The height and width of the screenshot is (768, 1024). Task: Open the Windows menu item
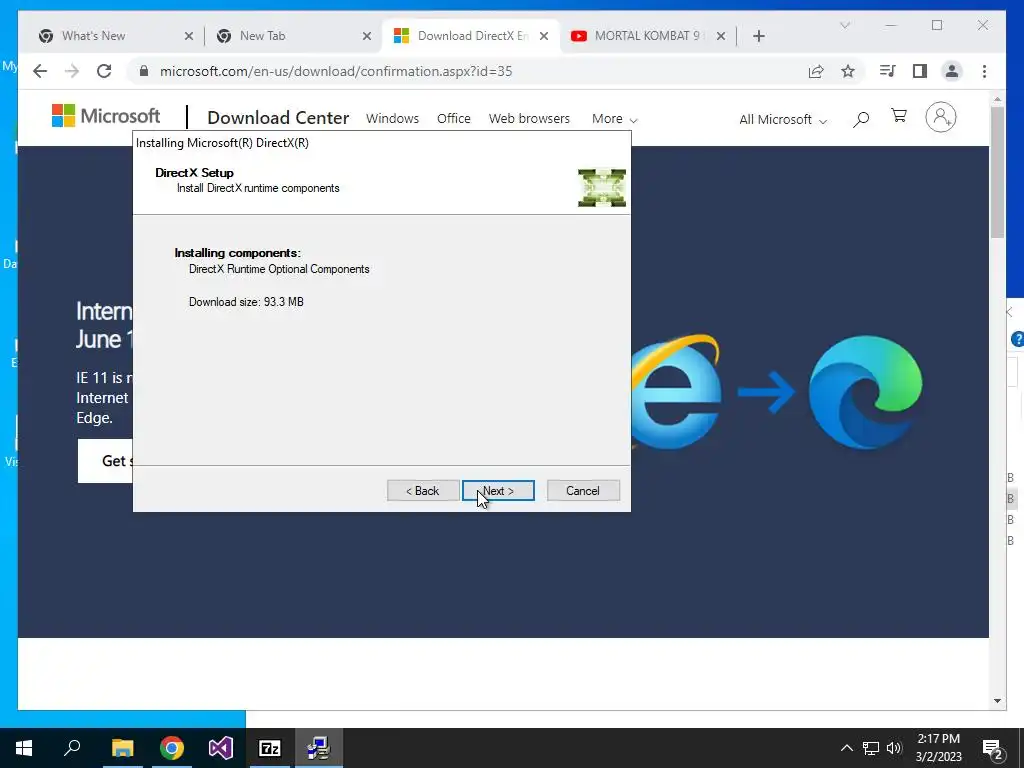(392, 118)
